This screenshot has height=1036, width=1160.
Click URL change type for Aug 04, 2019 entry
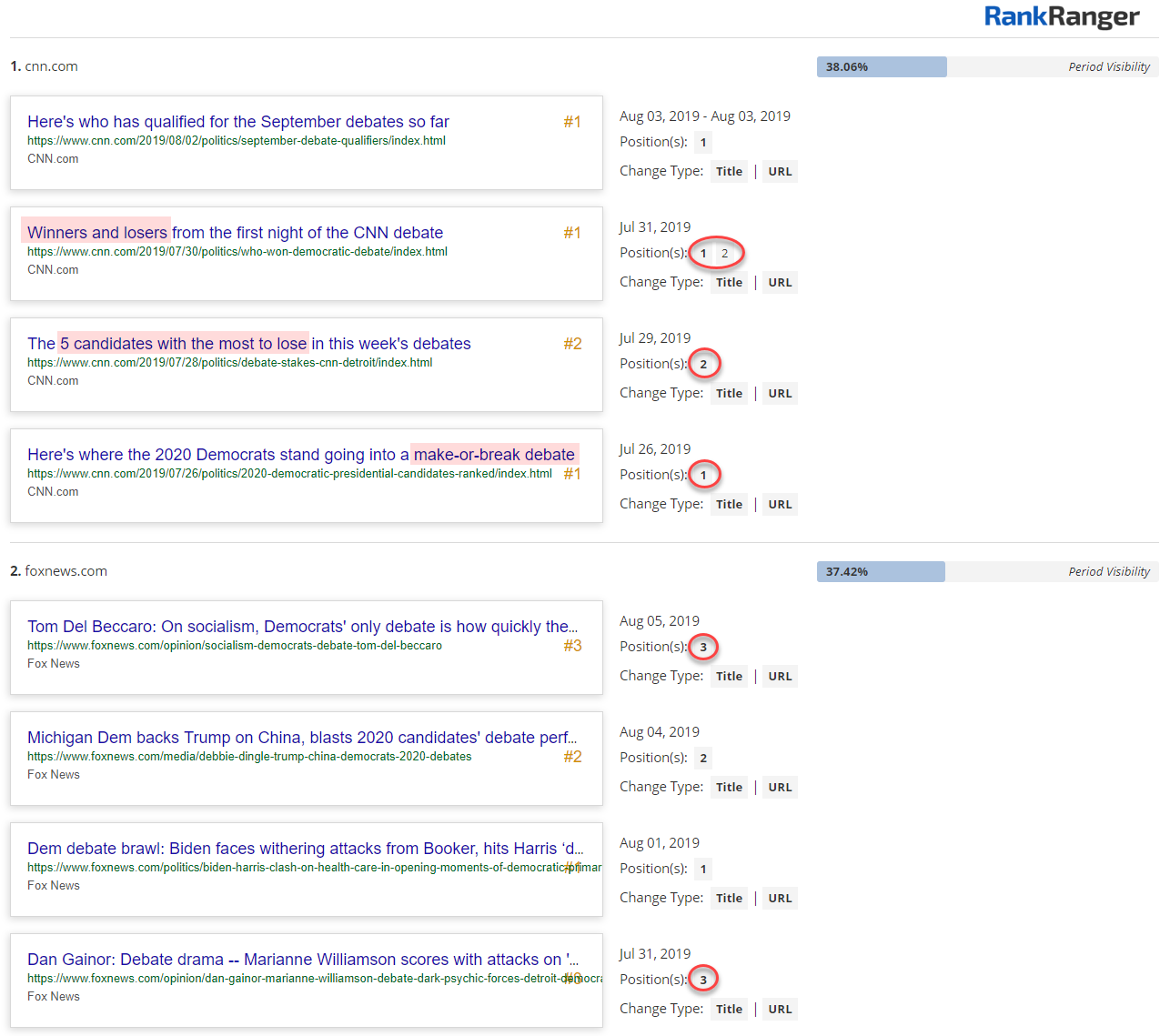[780, 787]
